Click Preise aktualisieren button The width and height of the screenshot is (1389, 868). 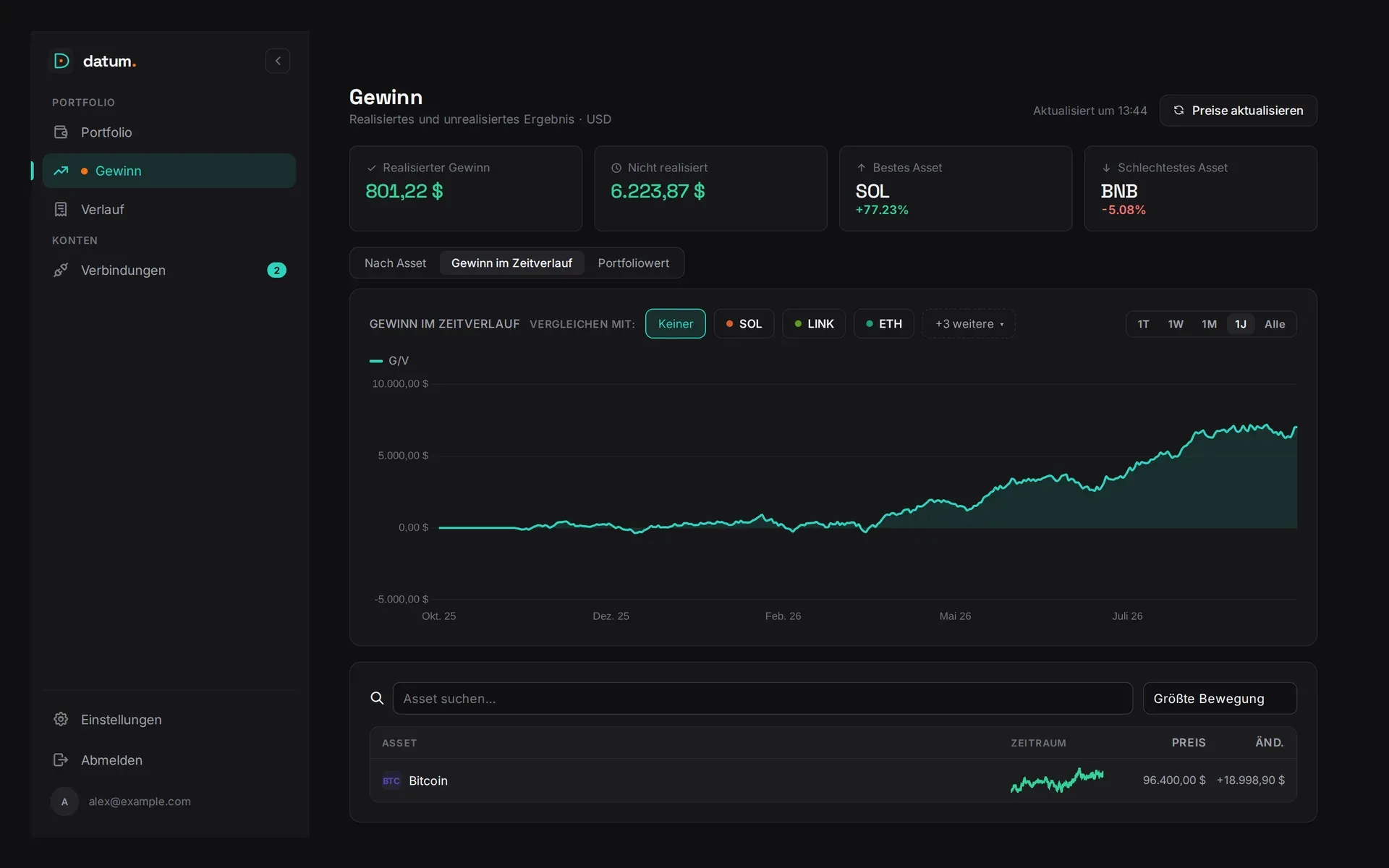[x=1238, y=111]
